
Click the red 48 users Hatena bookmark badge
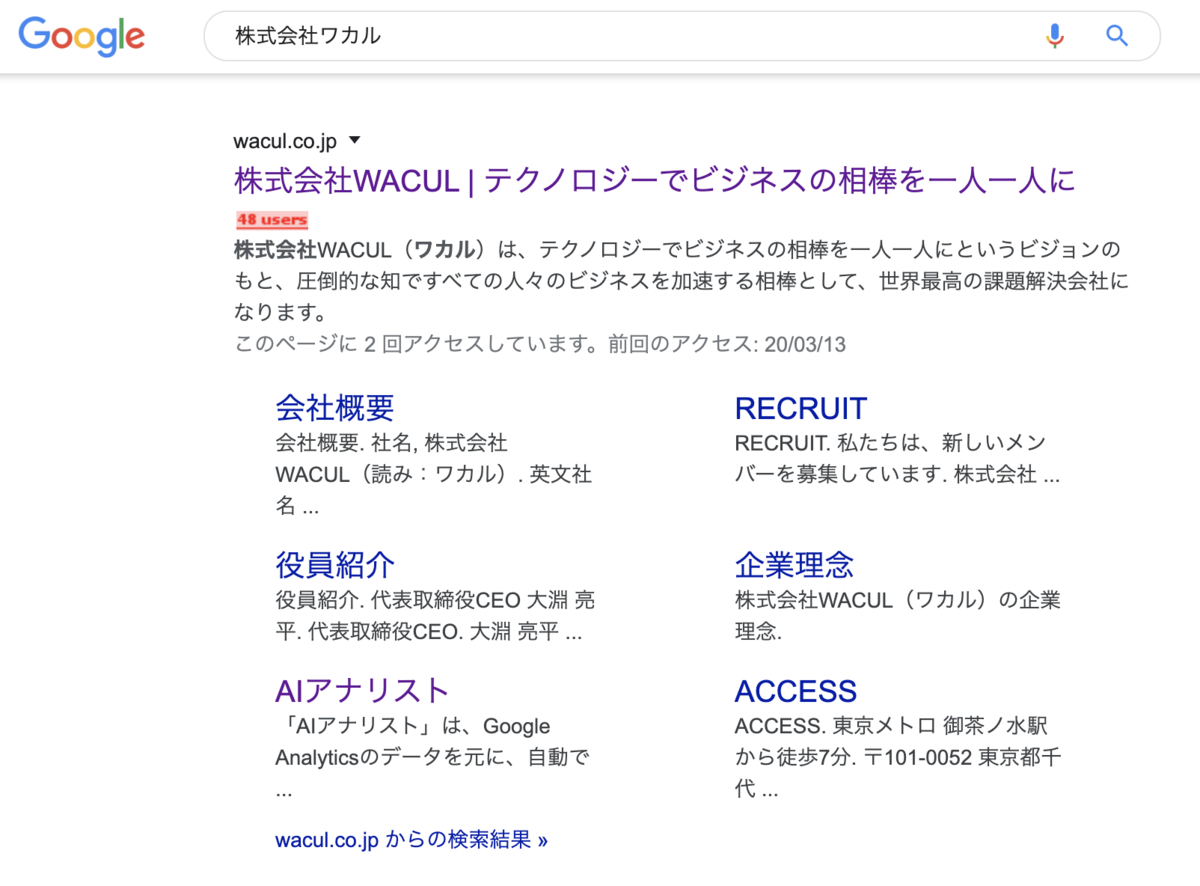(x=271, y=219)
